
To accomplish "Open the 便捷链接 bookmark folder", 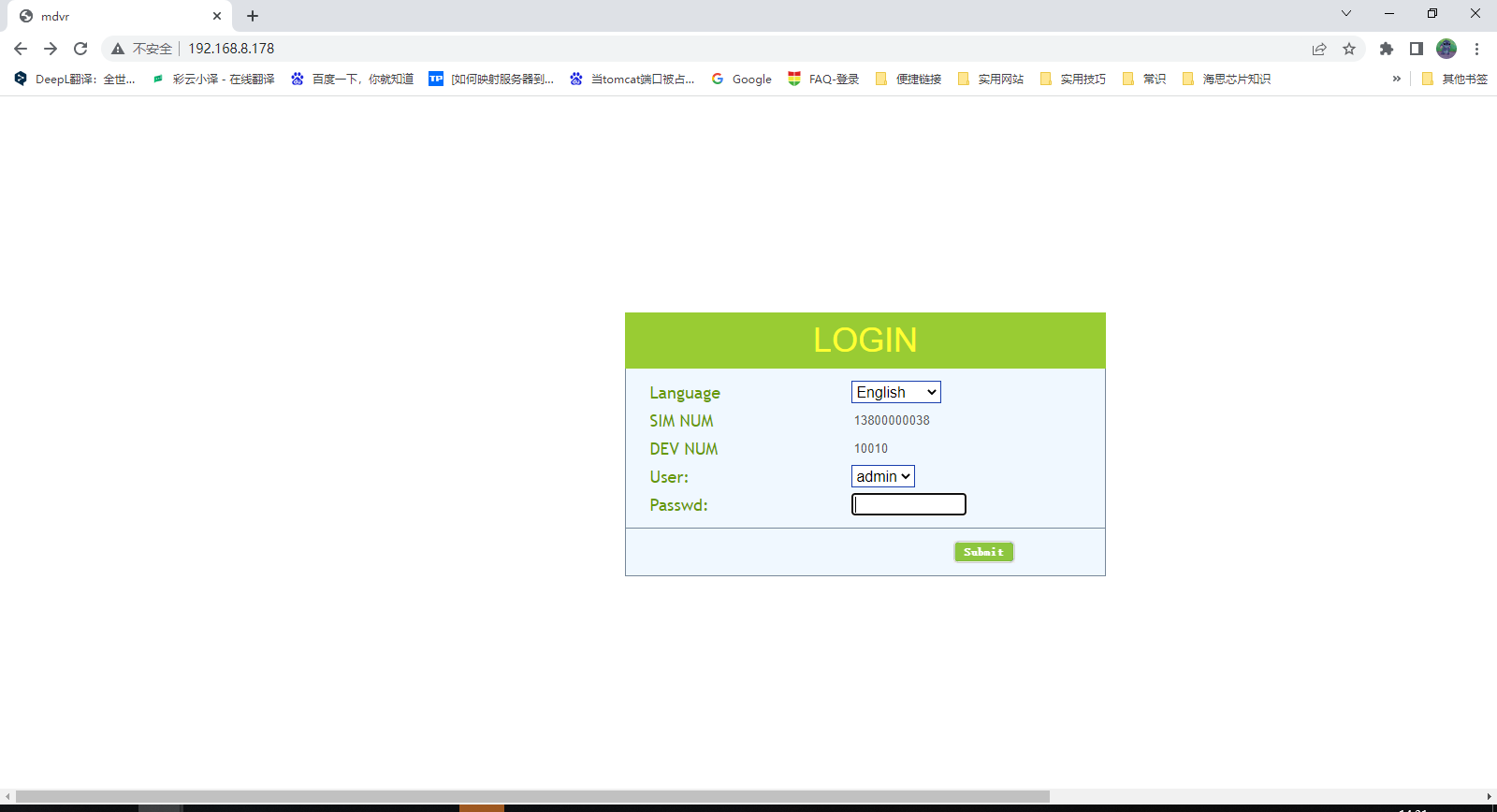I will pyautogui.click(x=908, y=80).
